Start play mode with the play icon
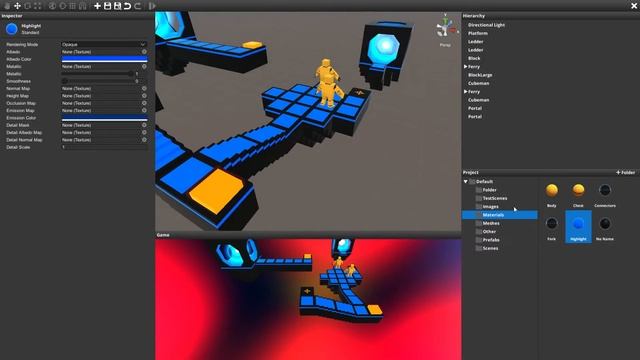Image resolution: width=640 pixels, height=360 pixels. (151, 6)
